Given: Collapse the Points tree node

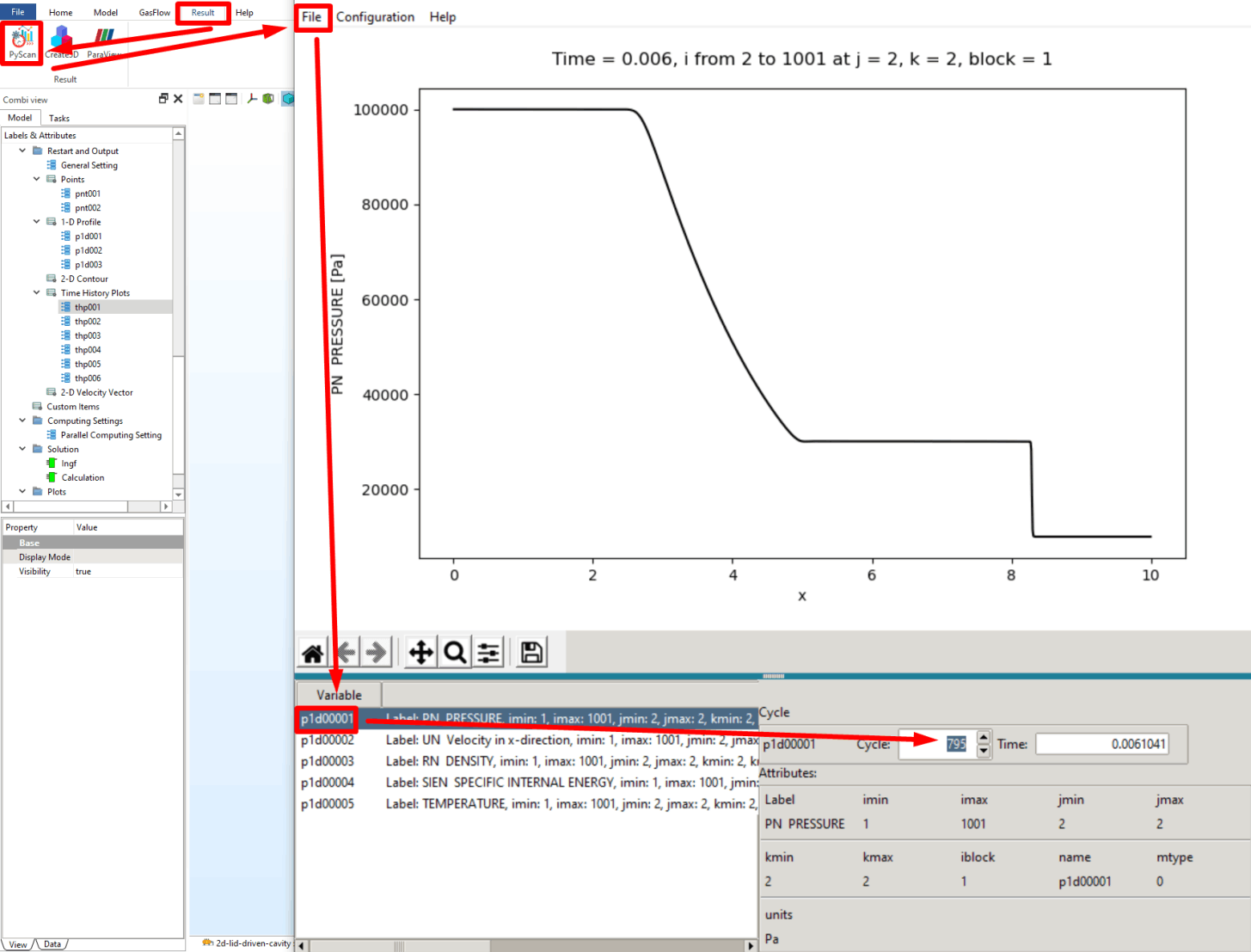Looking at the screenshot, I should (x=36, y=179).
